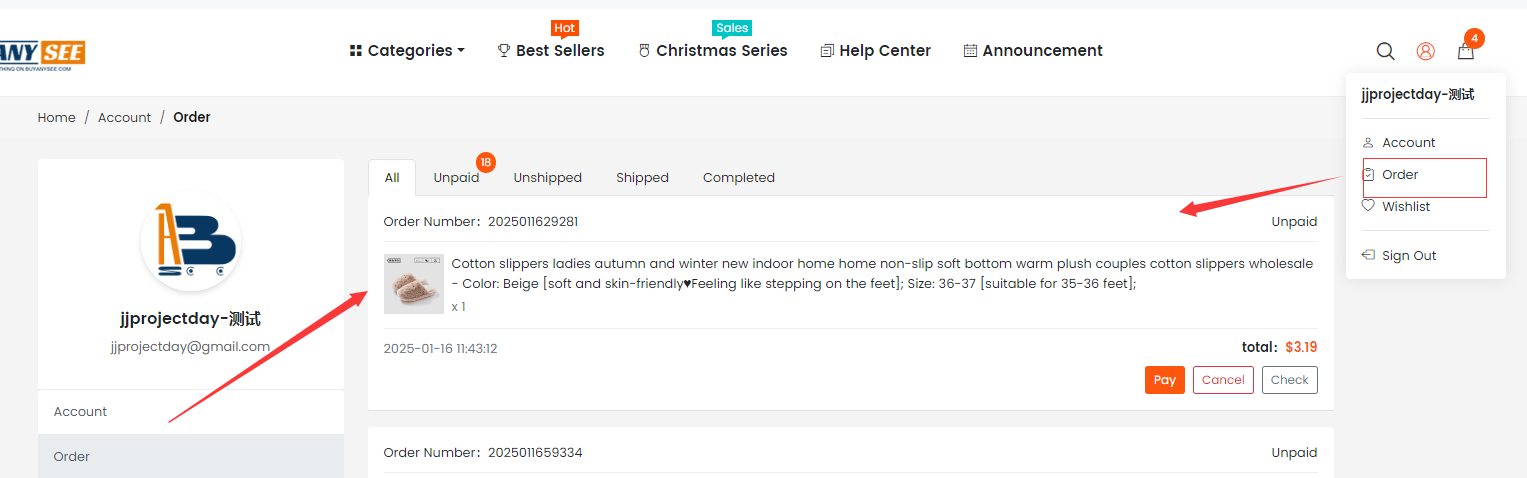Click Home in the breadcrumb
The height and width of the screenshot is (478, 1527).
[x=57, y=117]
